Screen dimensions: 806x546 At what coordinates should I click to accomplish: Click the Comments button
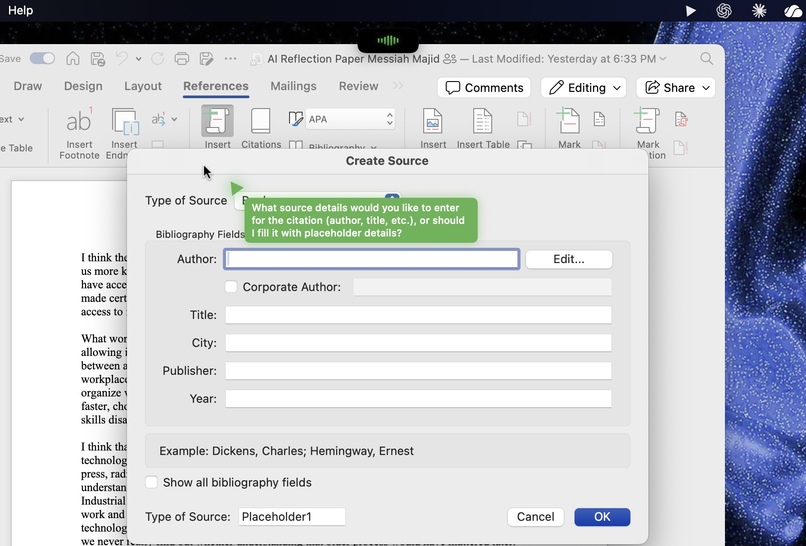coord(484,87)
